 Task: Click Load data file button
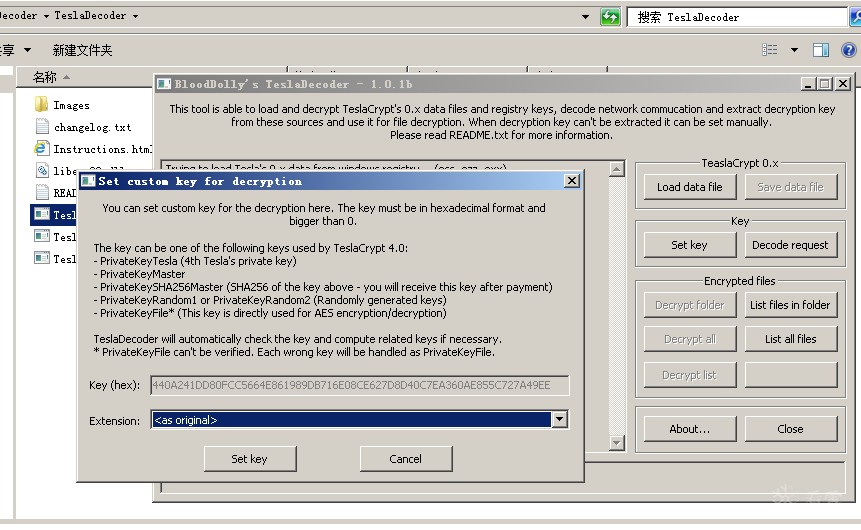[x=690, y=187]
